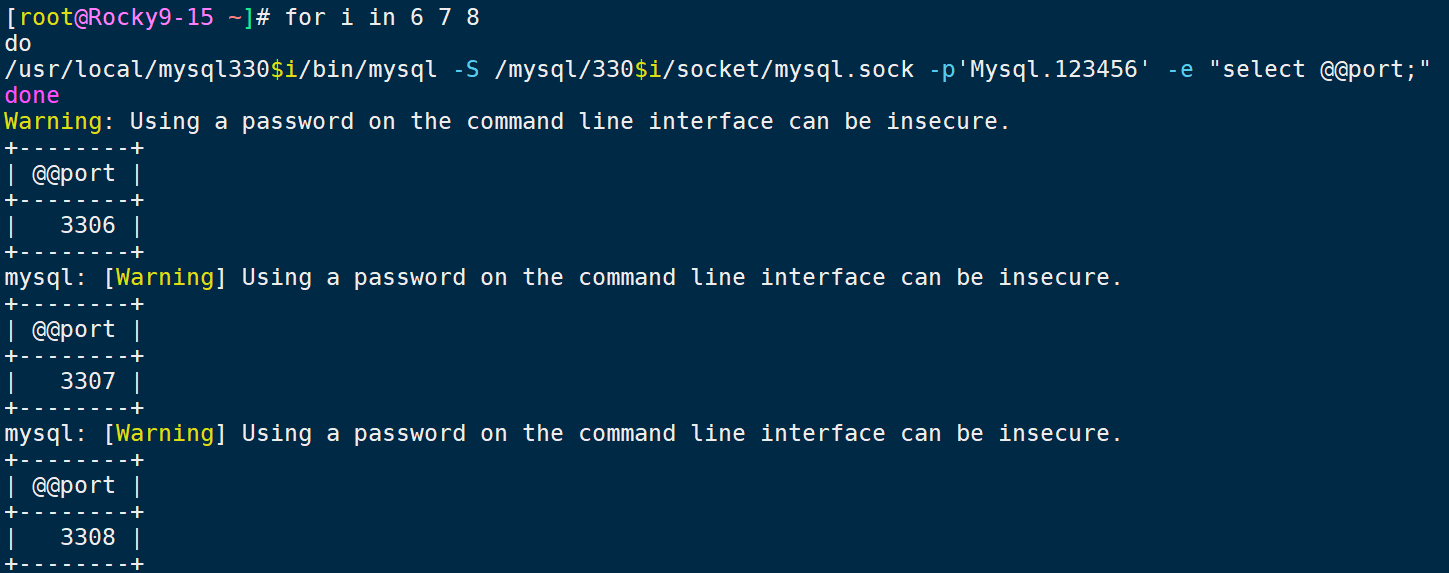1449x573 pixels.
Task: Click the 'Mysql.123456' password string
Action: [x=1055, y=69]
